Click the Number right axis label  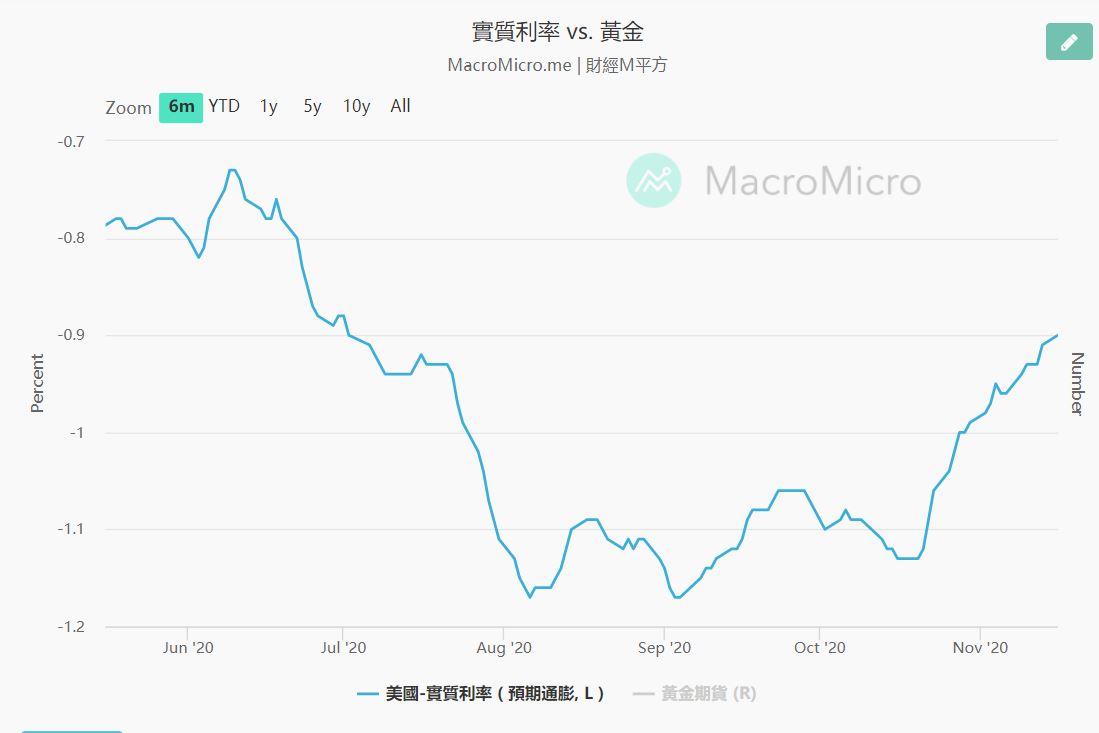(x=1077, y=383)
